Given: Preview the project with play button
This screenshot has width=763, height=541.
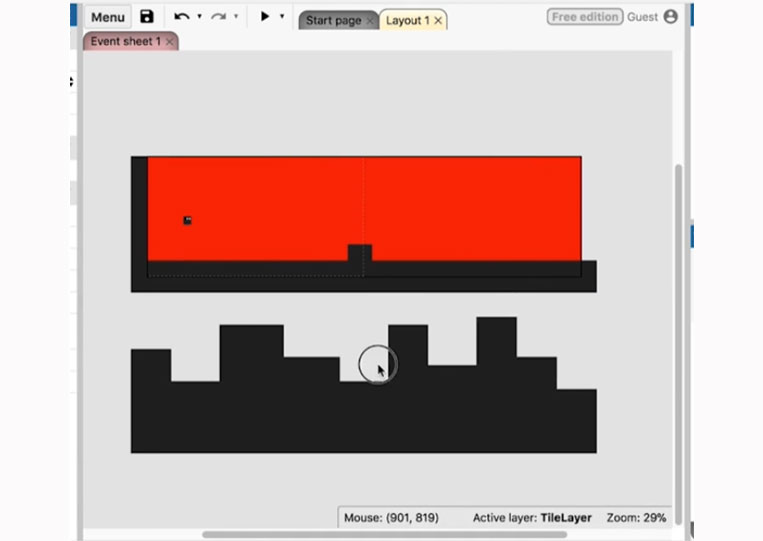Looking at the screenshot, I should tap(265, 17).
